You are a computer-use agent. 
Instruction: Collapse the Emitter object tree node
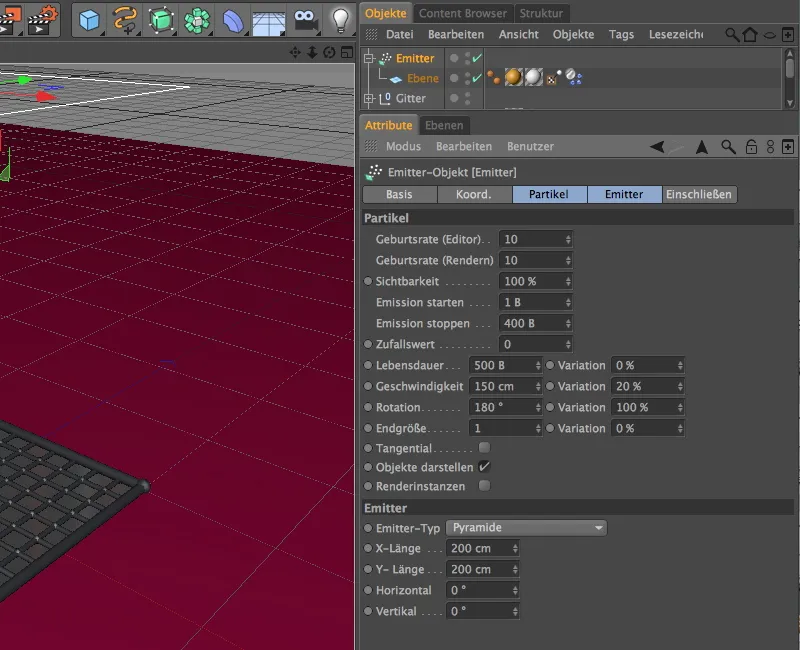pos(369,58)
